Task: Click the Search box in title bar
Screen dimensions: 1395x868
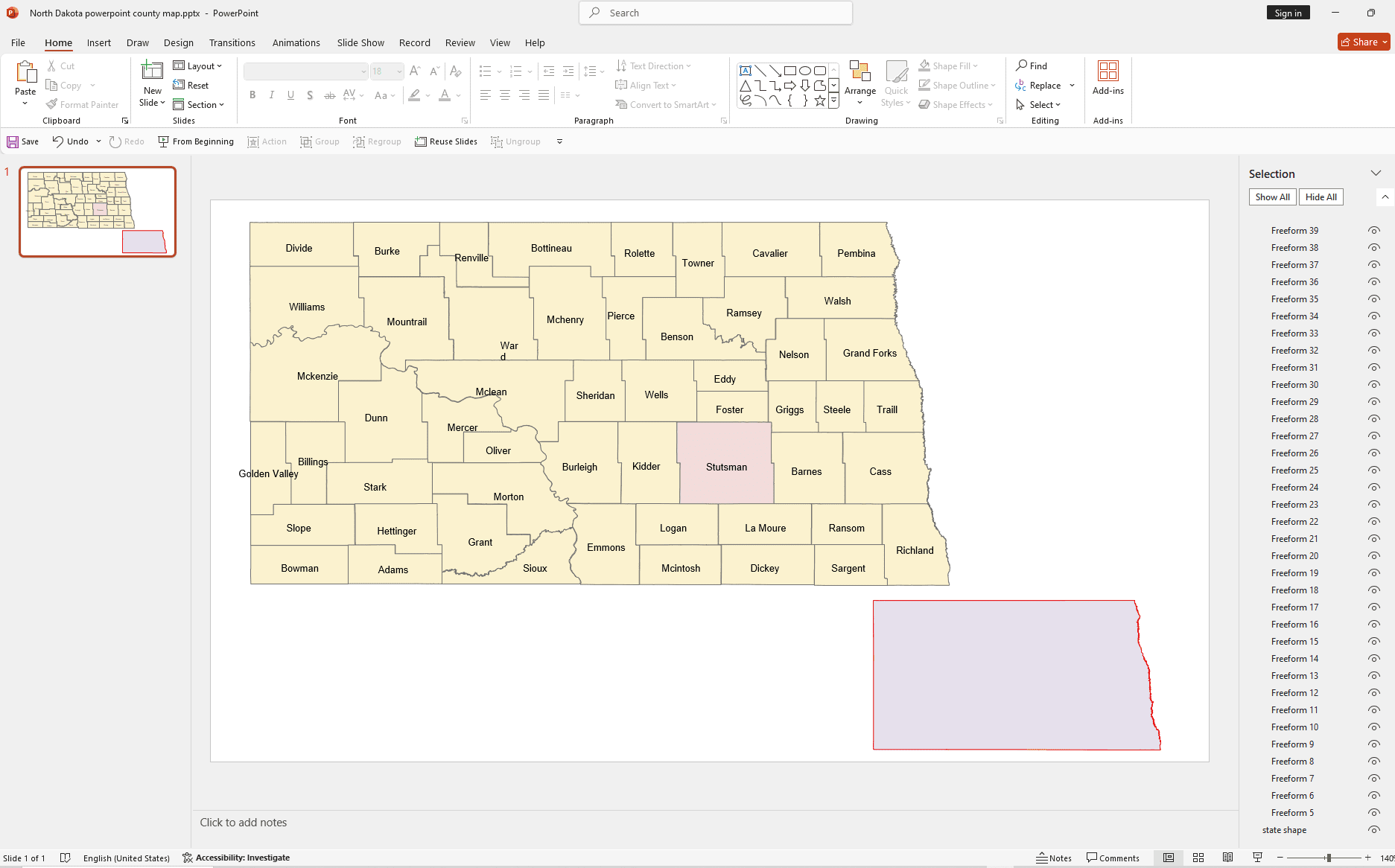Action: (x=715, y=13)
